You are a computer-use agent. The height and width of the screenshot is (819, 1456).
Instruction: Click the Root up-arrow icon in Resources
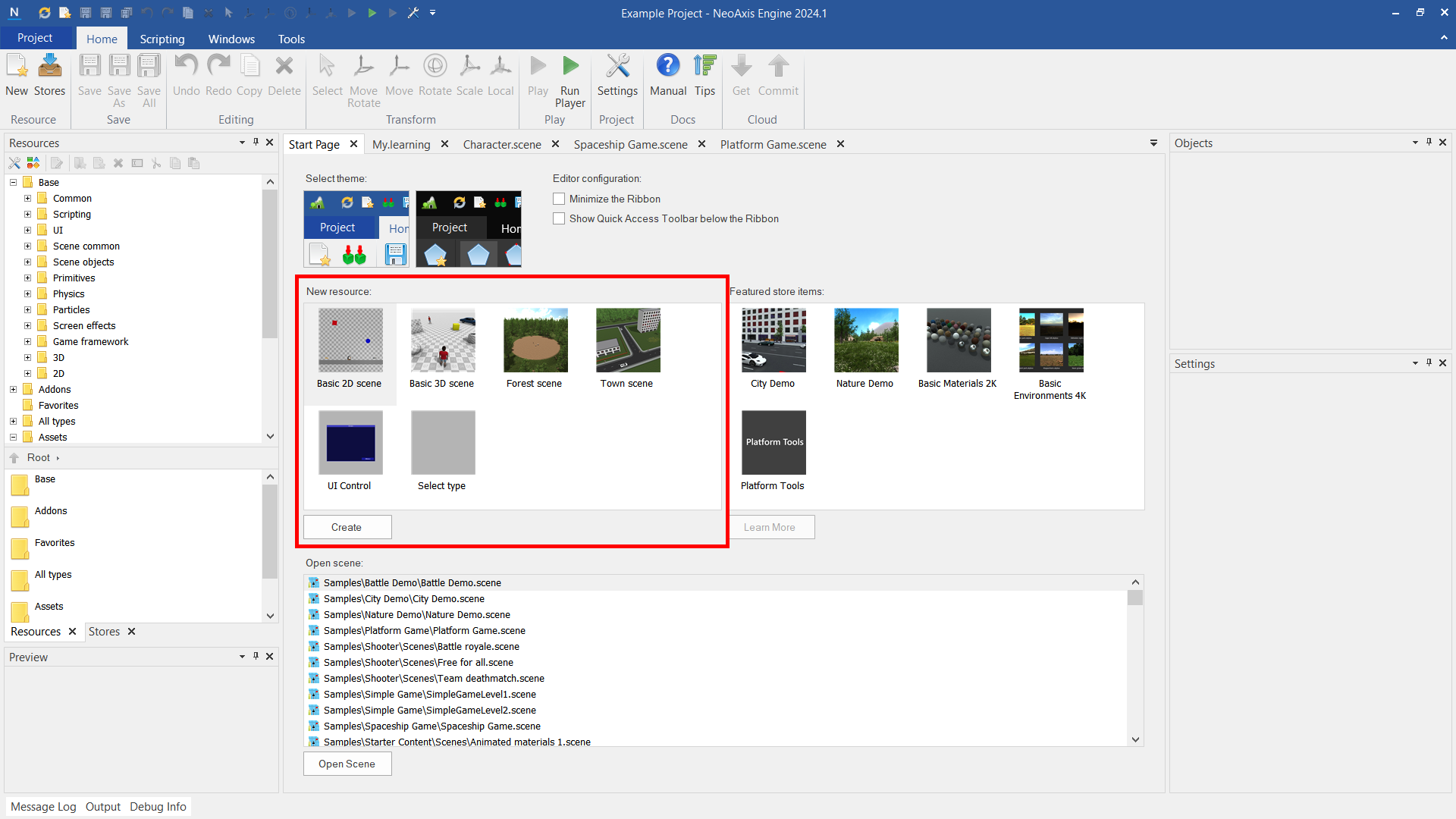[x=14, y=458]
